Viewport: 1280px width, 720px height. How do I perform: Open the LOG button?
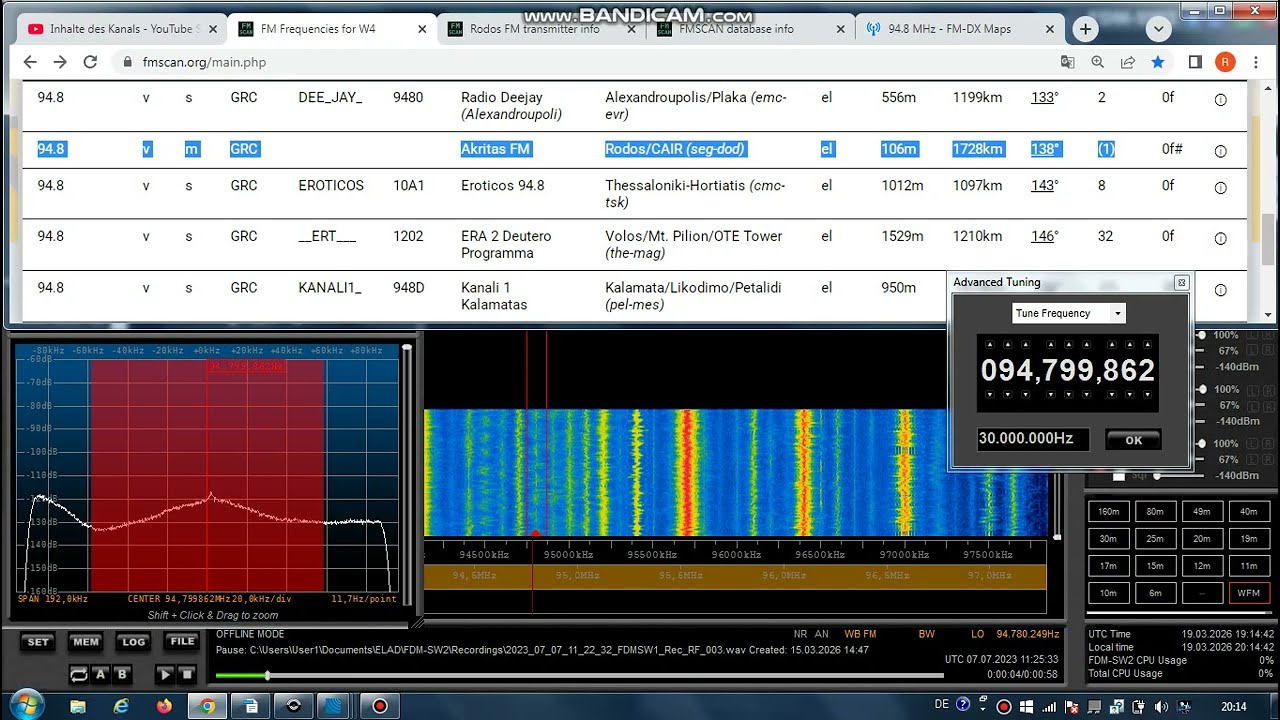pos(133,642)
